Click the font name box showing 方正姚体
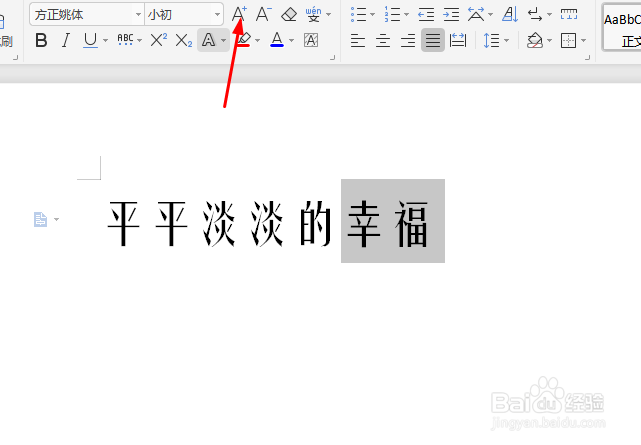This screenshot has width=641, height=445. (x=87, y=15)
